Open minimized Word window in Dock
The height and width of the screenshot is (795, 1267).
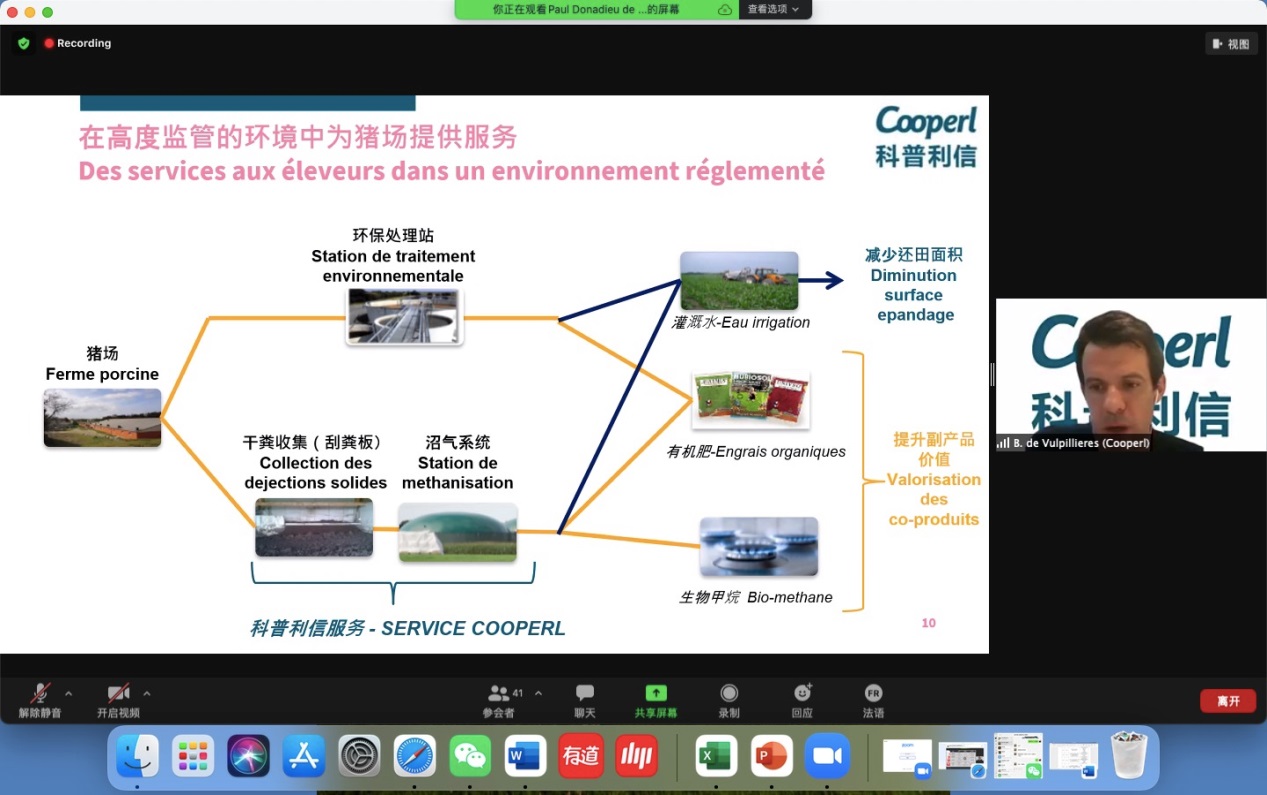(x=1073, y=759)
